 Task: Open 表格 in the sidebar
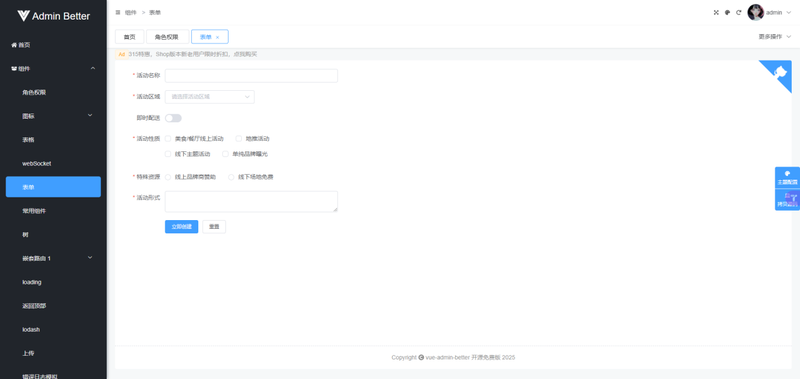point(53,140)
